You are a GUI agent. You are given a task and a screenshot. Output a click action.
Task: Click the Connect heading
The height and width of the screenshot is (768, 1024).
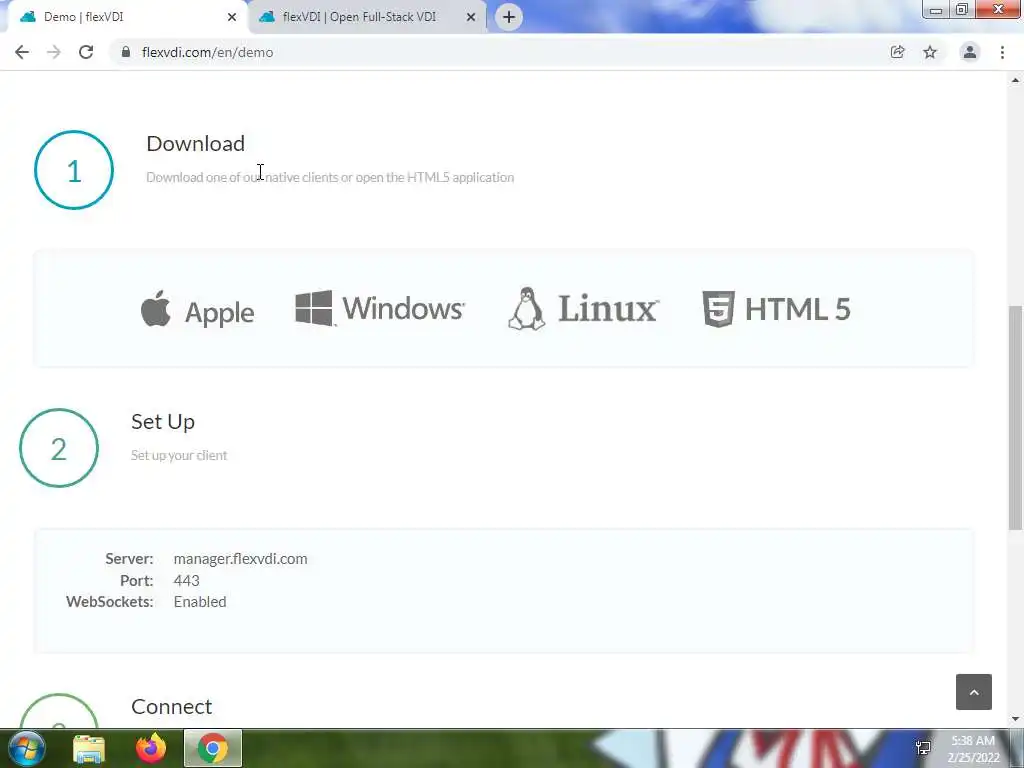[x=171, y=707]
